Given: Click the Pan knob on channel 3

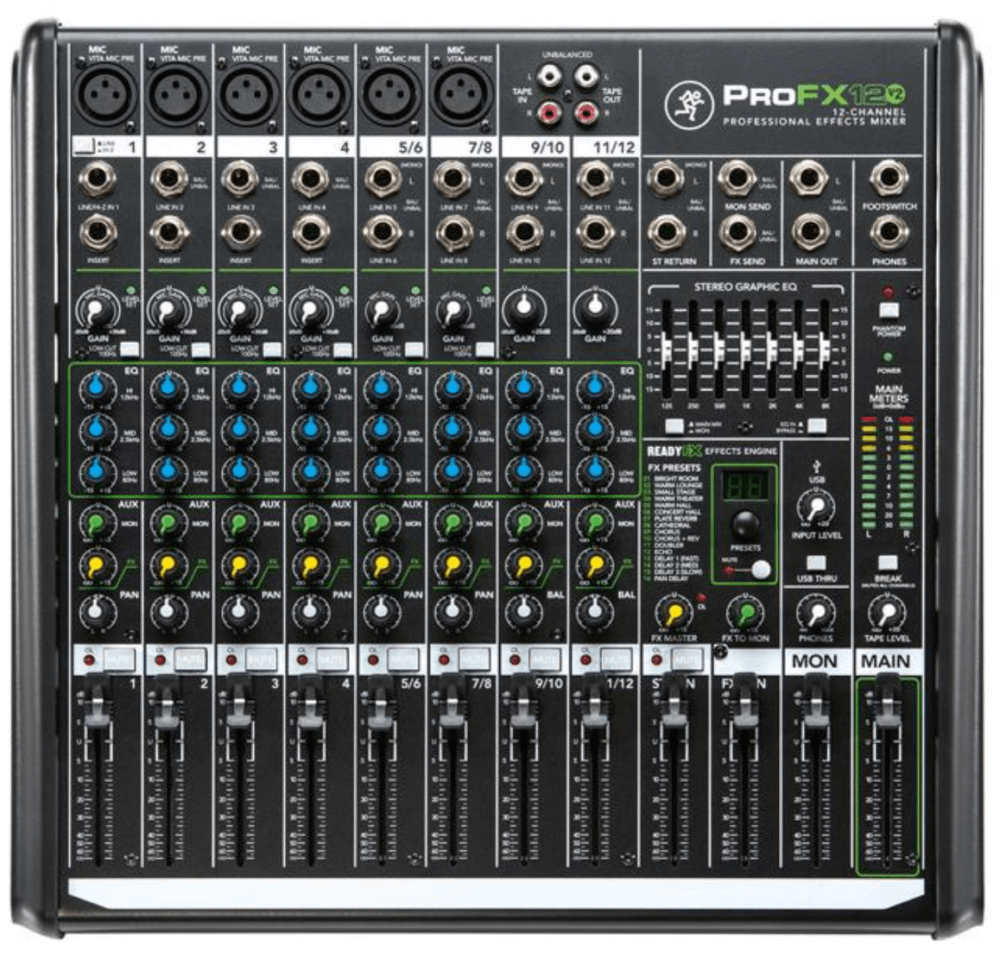Looking at the screenshot, I should coord(240,611).
